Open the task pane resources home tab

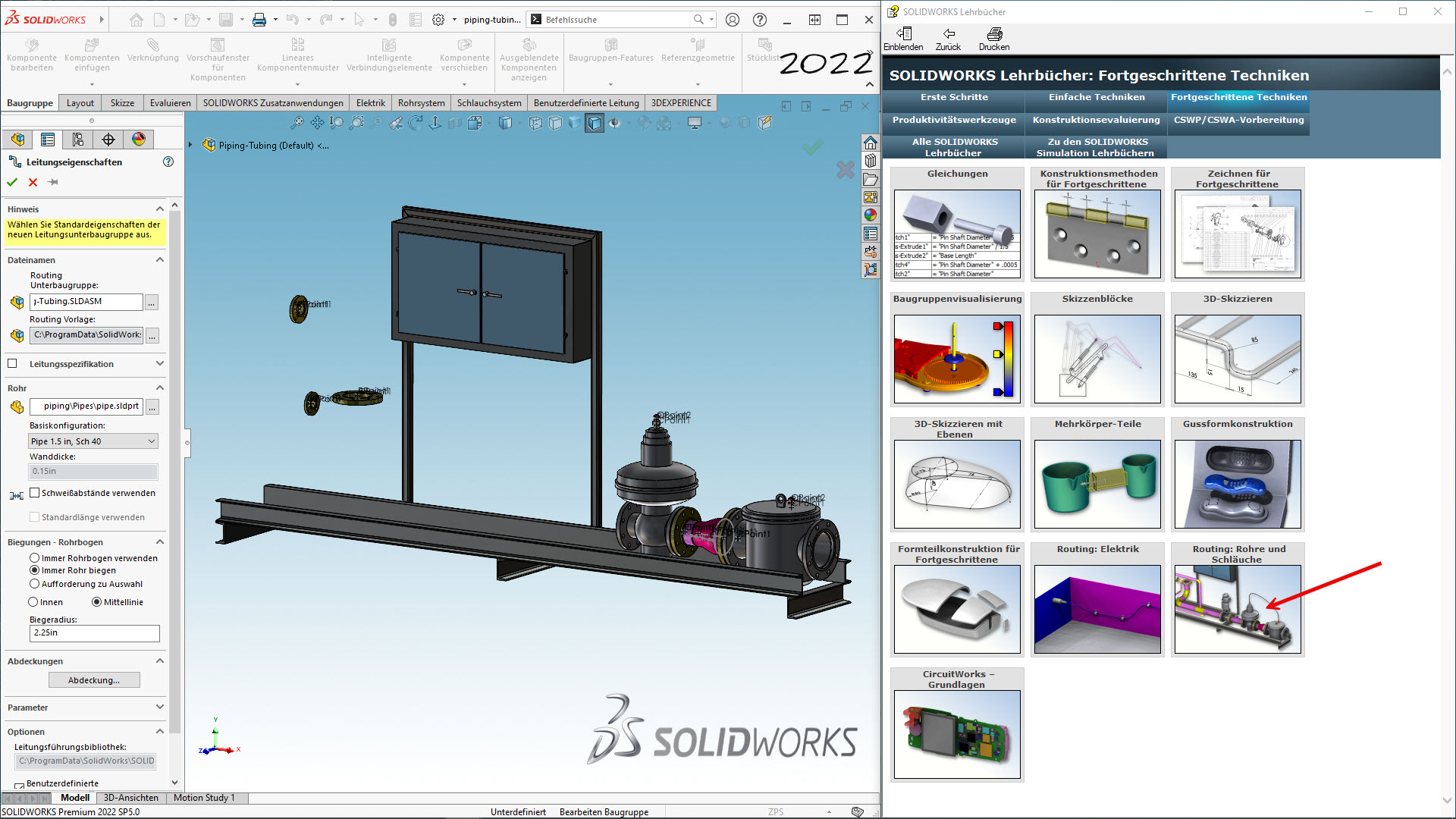pos(871,143)
